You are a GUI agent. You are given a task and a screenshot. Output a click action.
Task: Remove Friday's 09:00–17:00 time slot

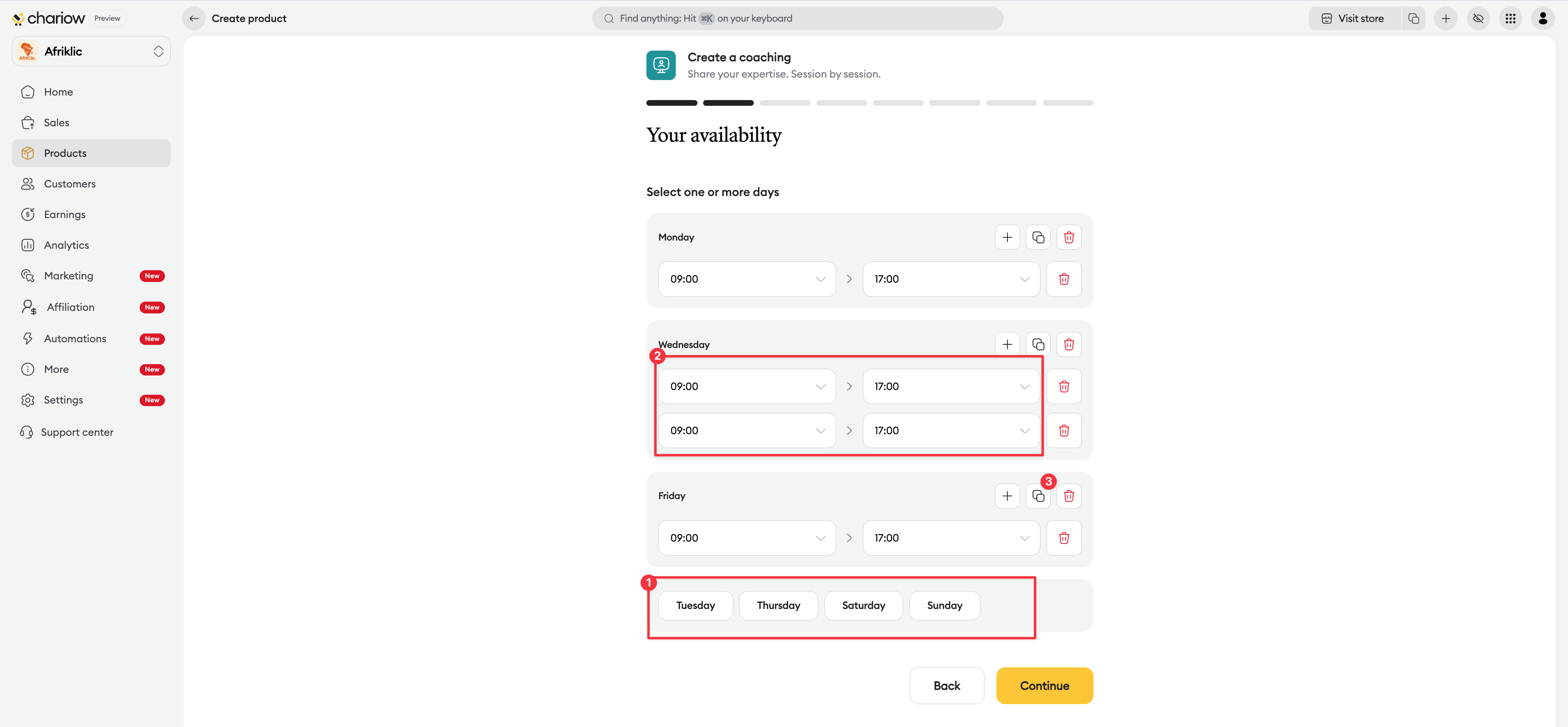pyautogui.click(x=1063, y=537)
